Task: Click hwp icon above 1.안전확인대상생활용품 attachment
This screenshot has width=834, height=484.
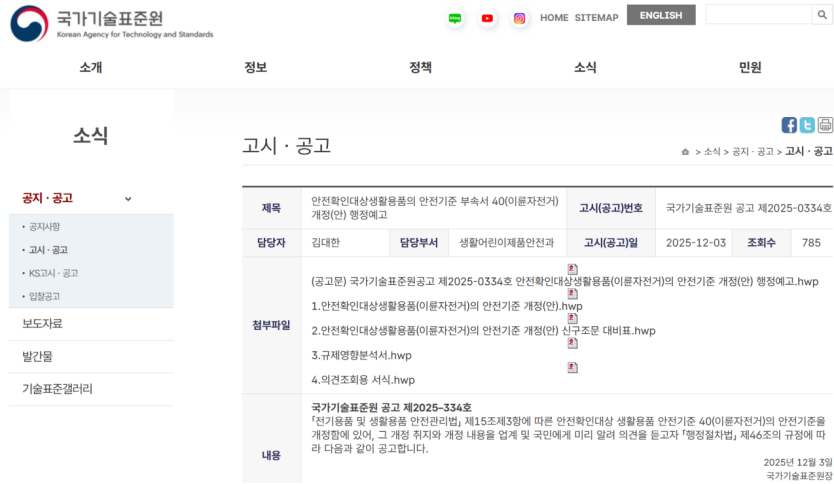Action: click(x=572, y=294)
